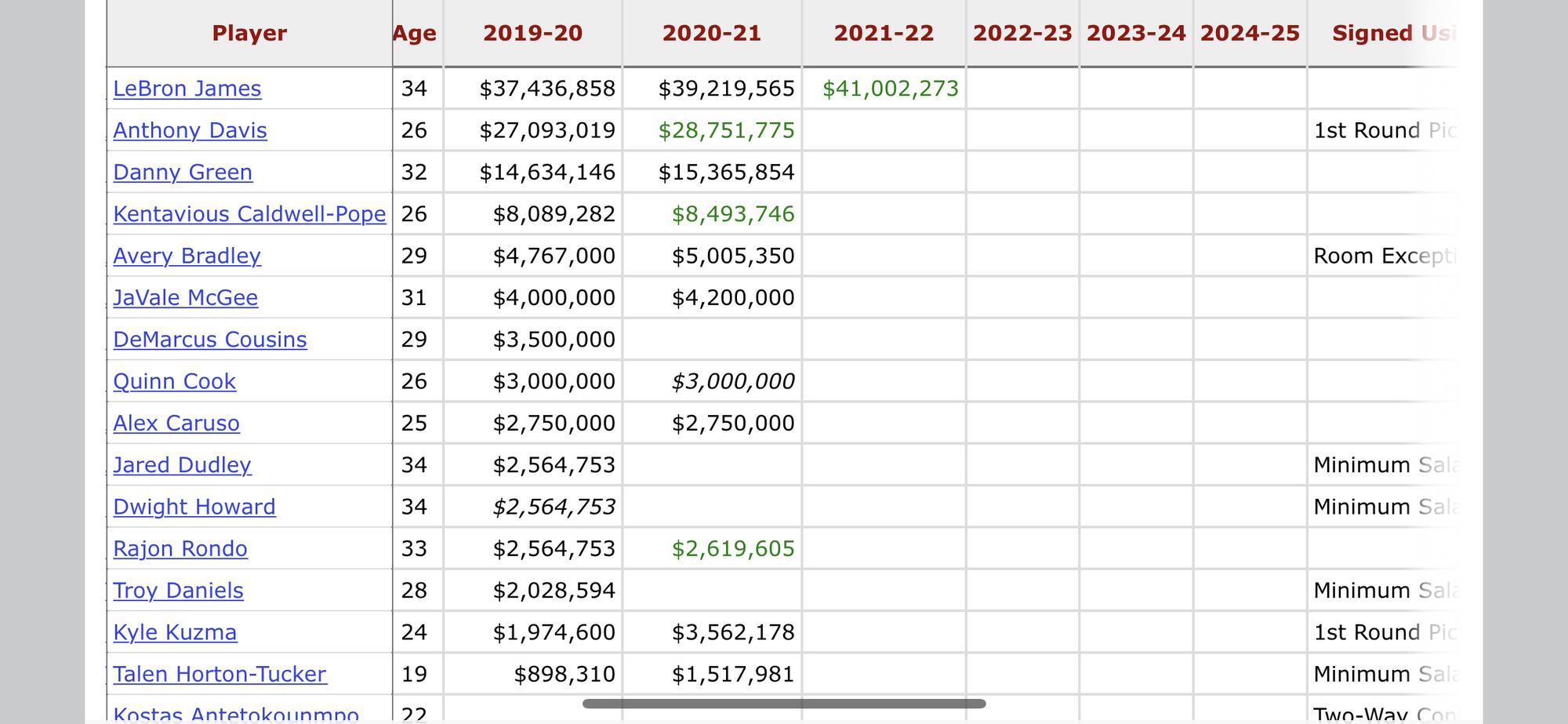Open Dwight Howard's player page
The image size is (1568, 724).
click(194, 507)
